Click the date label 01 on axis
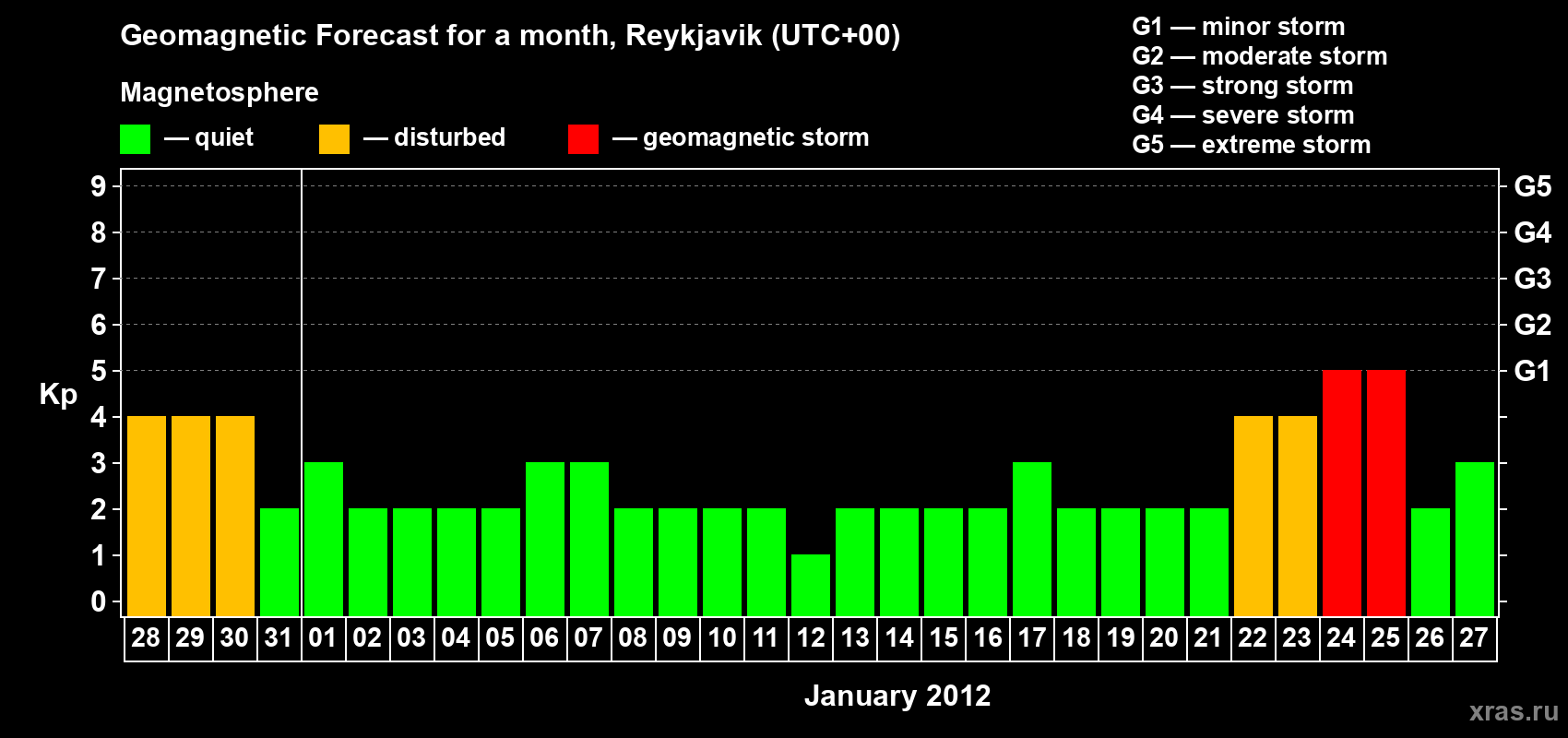Viewport: 1568px width, 738px height. [323, 637]
